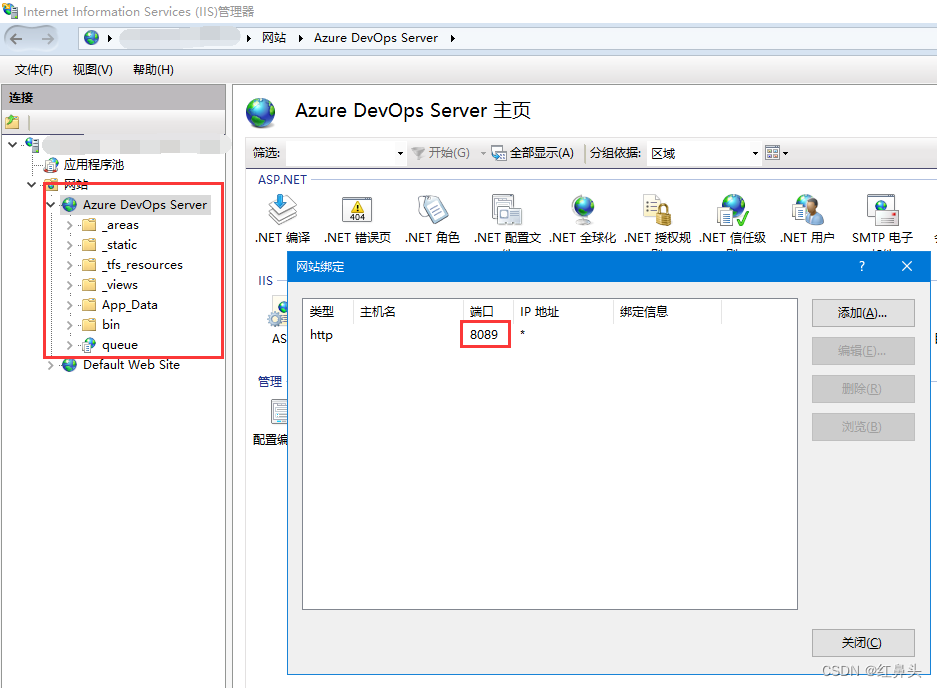Click 网站 in the breadcrumb path
937x688 pixels.
[x=274, y=38]
